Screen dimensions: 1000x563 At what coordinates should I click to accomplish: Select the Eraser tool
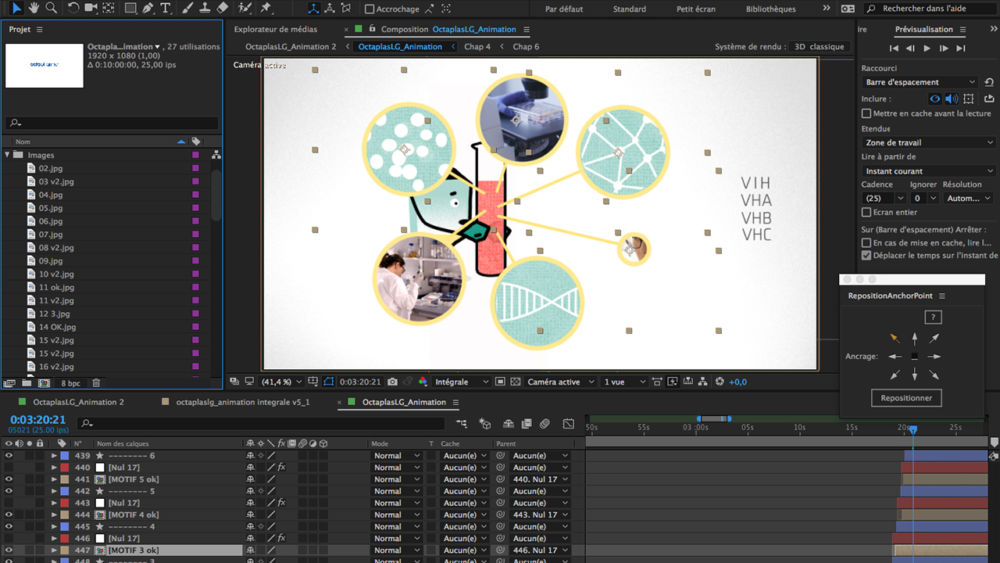point(222,8)
